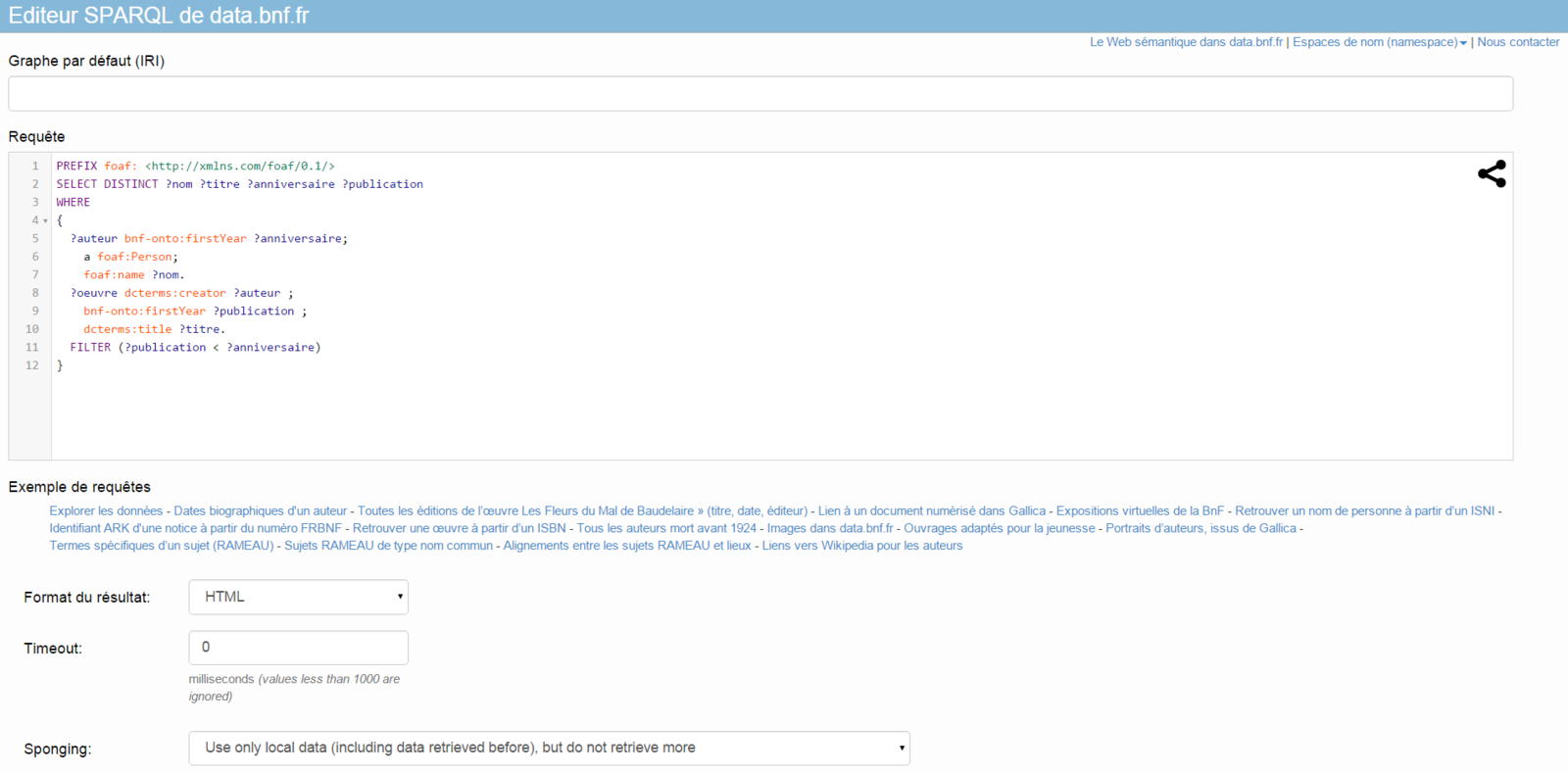
Task: Load the Explorer les données example query
Action: coord(106,510)
